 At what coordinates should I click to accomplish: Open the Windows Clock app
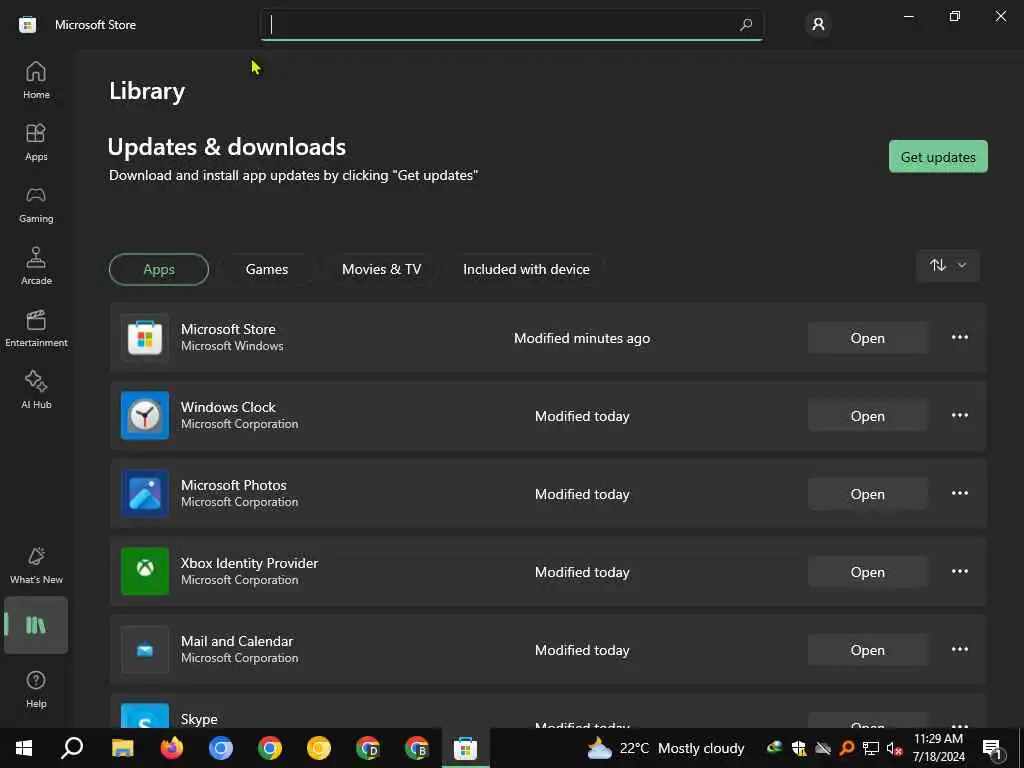(x=867, y=416)
